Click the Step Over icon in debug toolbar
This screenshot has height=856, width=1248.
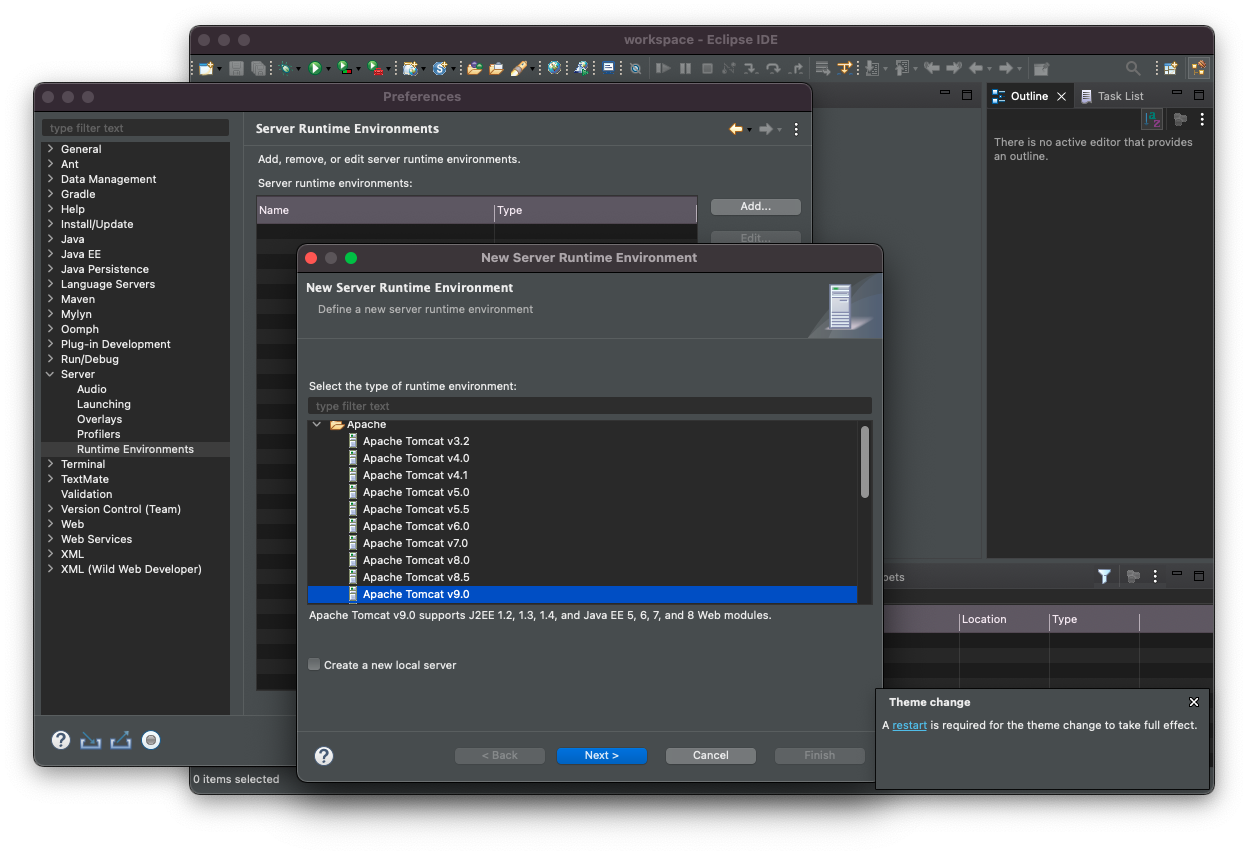(x=774, y=68)
